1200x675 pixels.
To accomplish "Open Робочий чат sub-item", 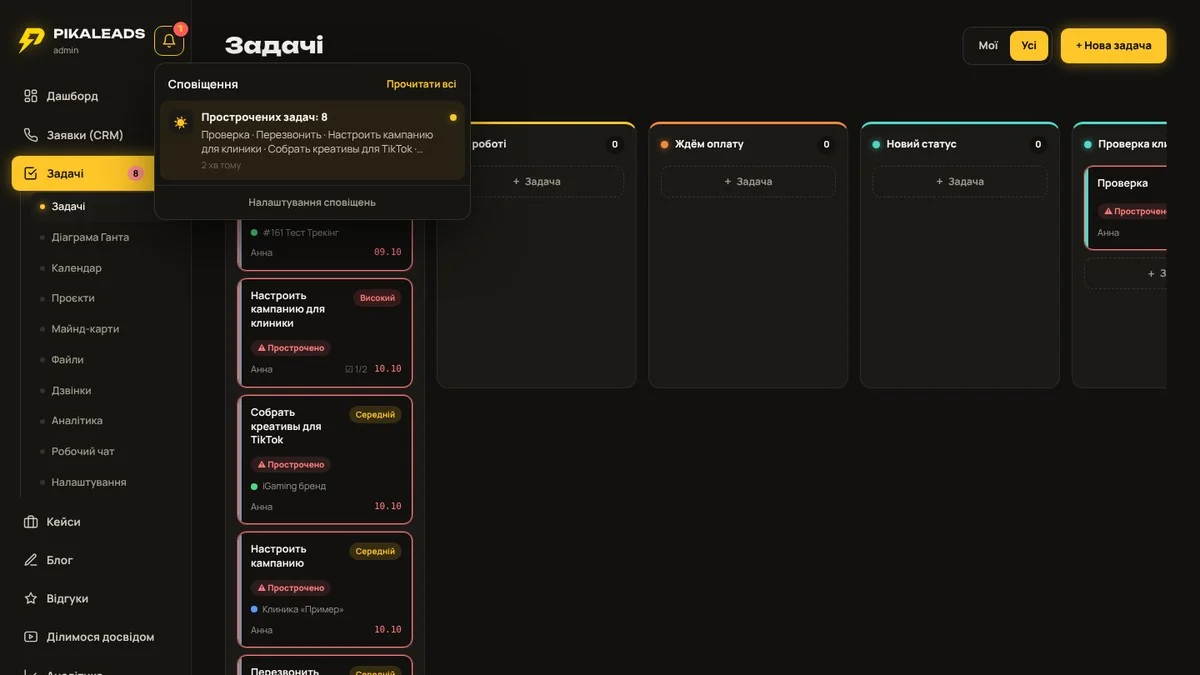I will pyautogui.click(x=83, y=451).
